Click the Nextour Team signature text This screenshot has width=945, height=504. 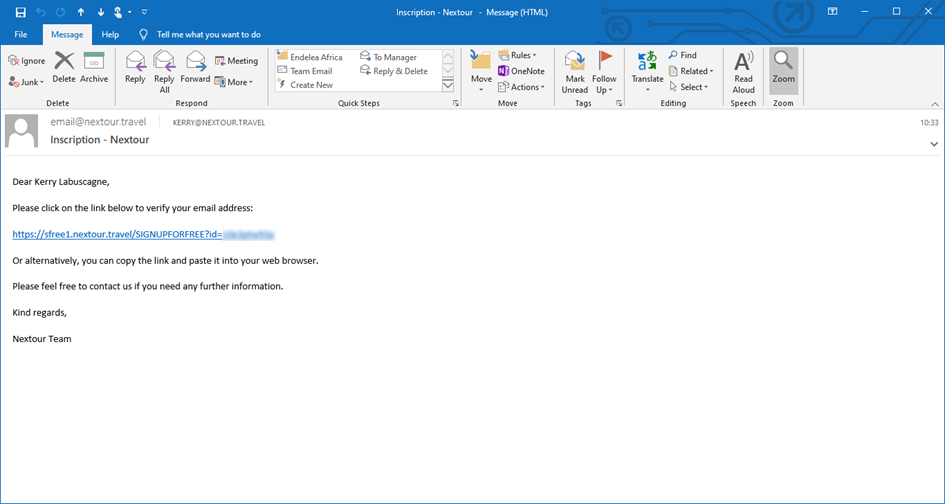point(42,339)
